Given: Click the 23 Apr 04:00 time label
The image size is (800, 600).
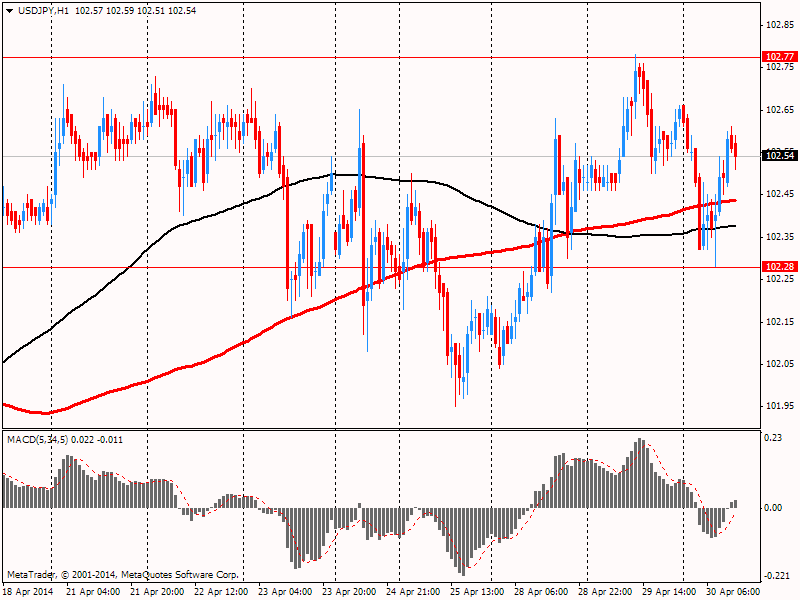Looking at the screenshot, I should tap(285, 592).
